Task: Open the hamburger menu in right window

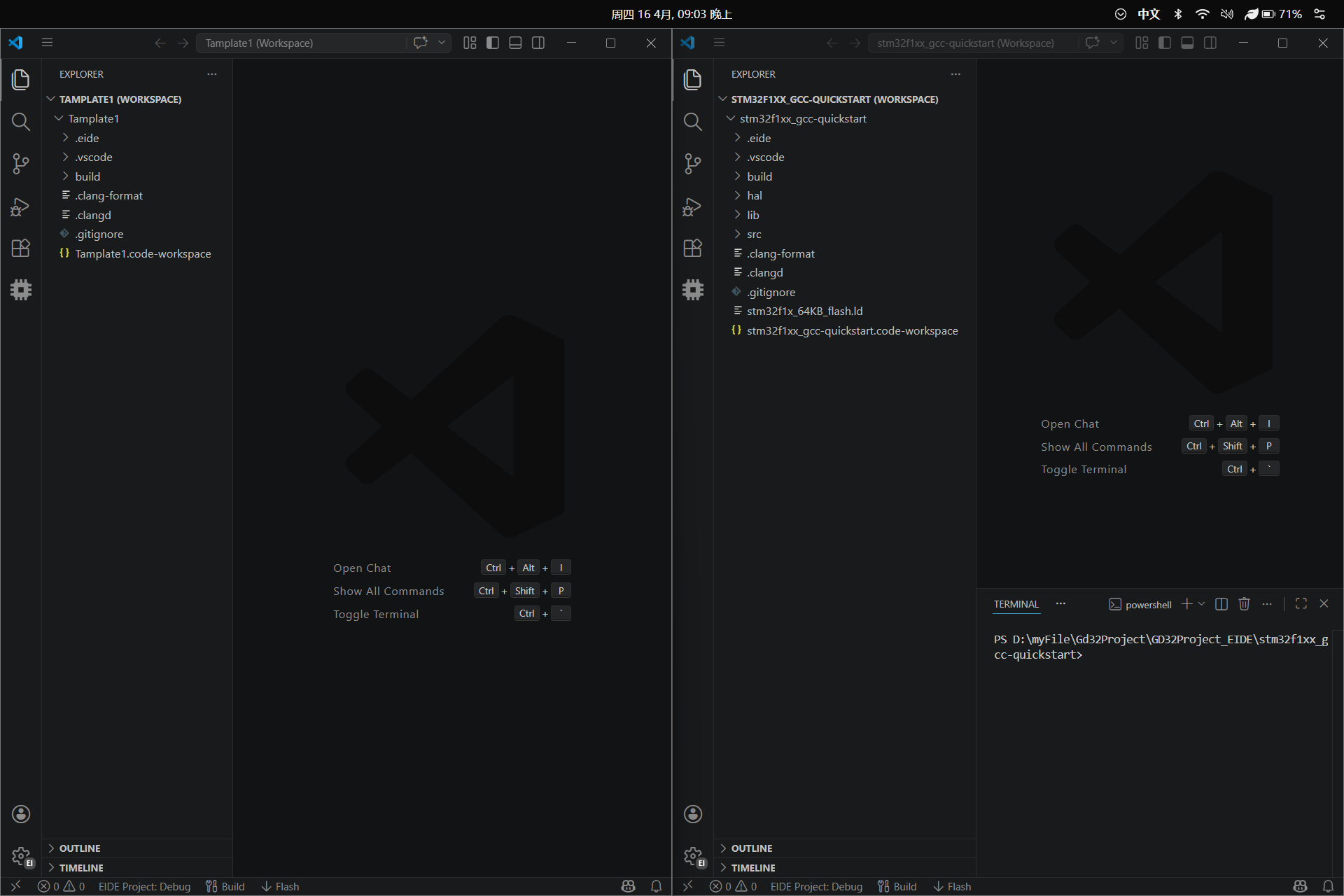Action: pyautogui.click(x=719, y=43)
